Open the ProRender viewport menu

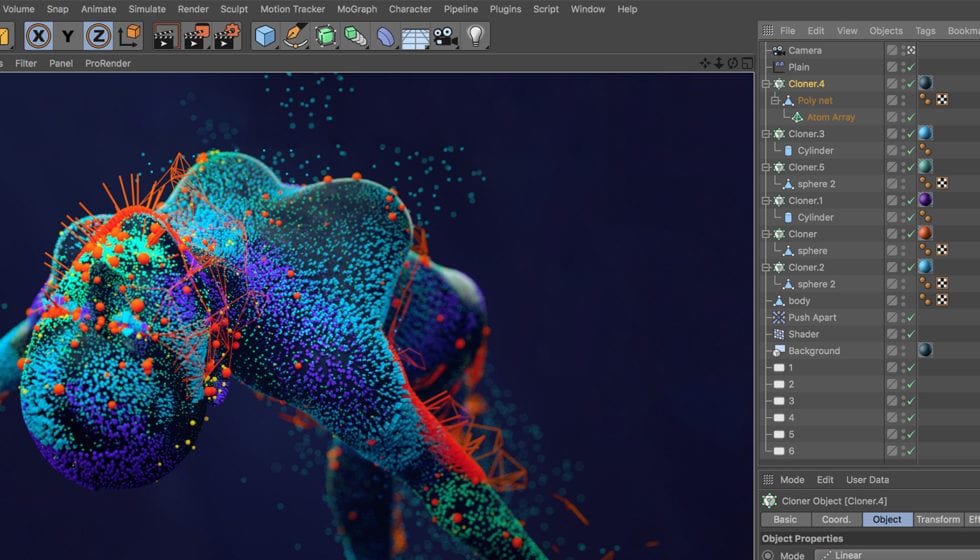(108, 63)
